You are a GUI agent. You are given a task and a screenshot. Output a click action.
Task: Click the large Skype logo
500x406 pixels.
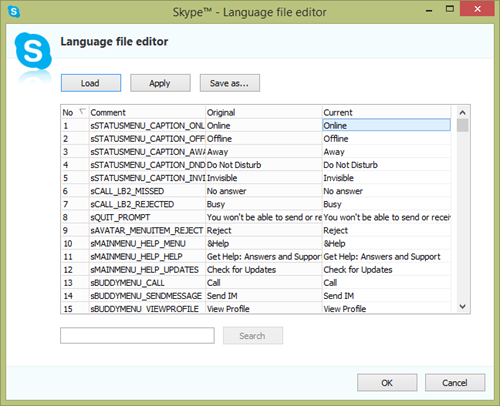click(x=33, y=51)
